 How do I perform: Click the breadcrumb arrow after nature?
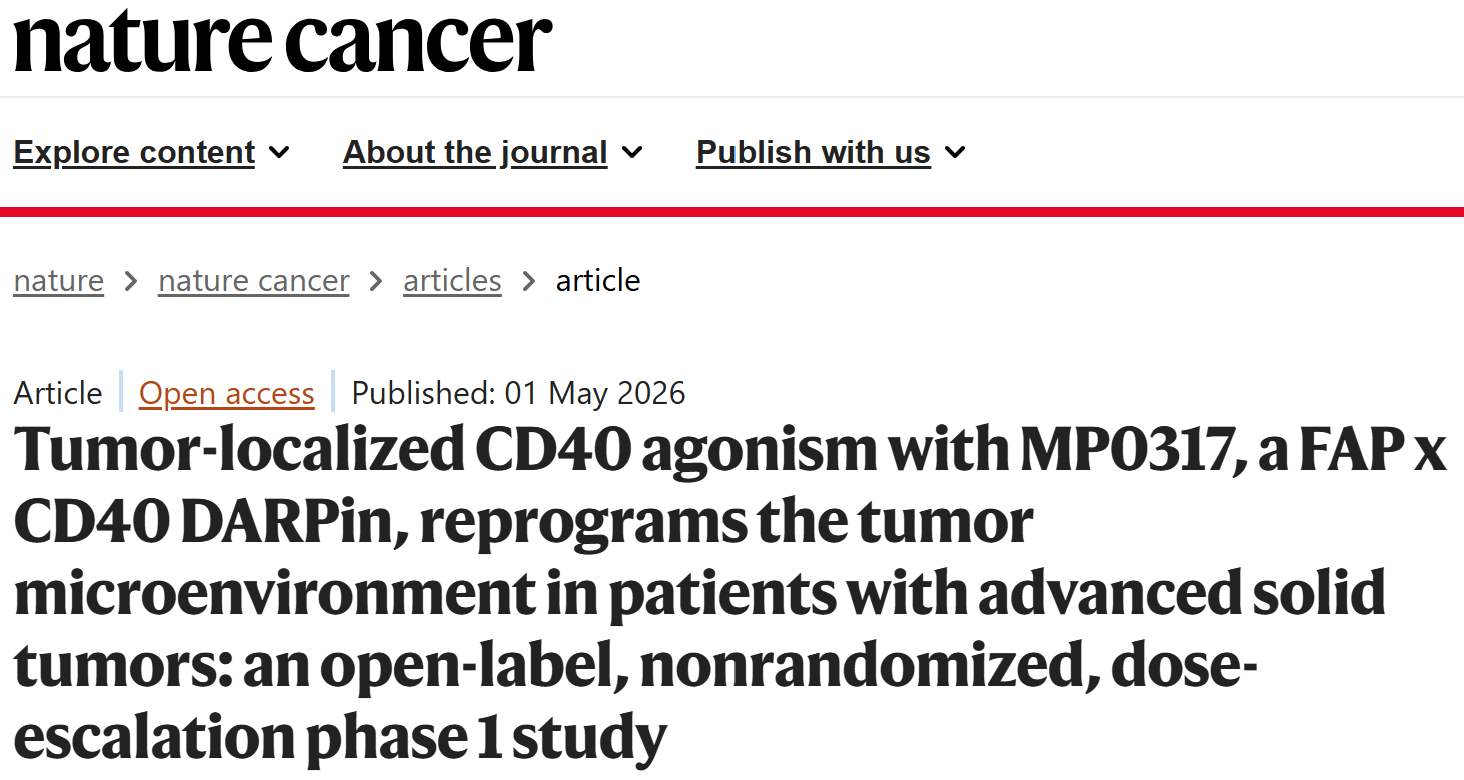coord(131,282)
